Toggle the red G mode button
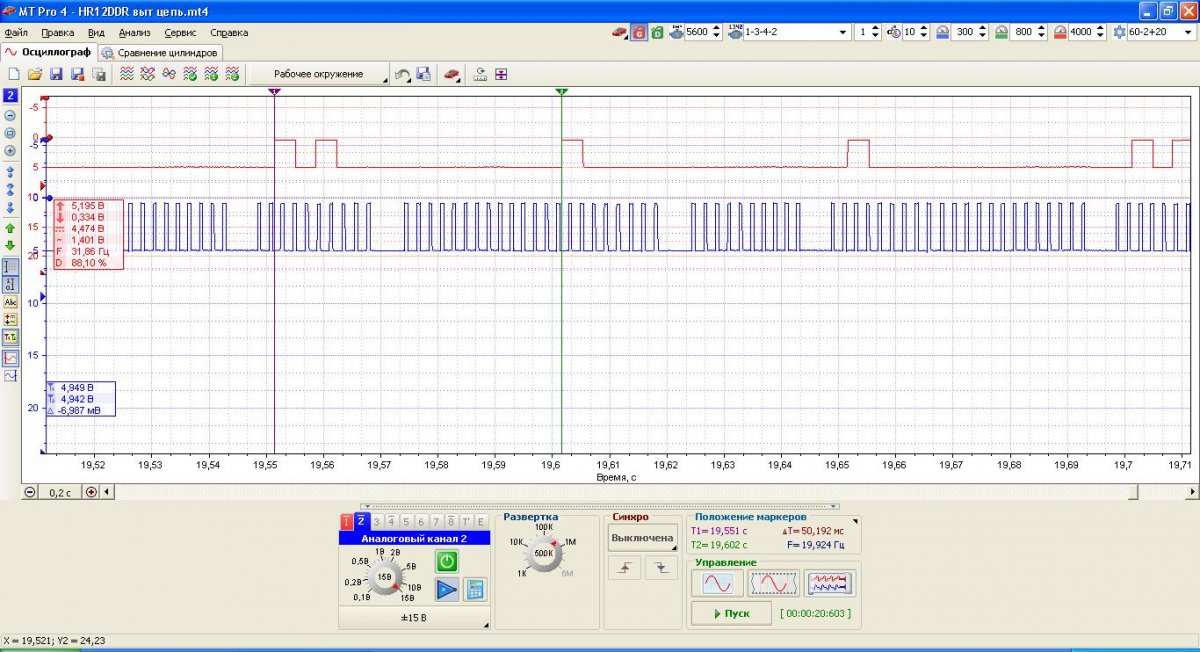Viewport: 1200px width, 652px height. coord(638,32)
